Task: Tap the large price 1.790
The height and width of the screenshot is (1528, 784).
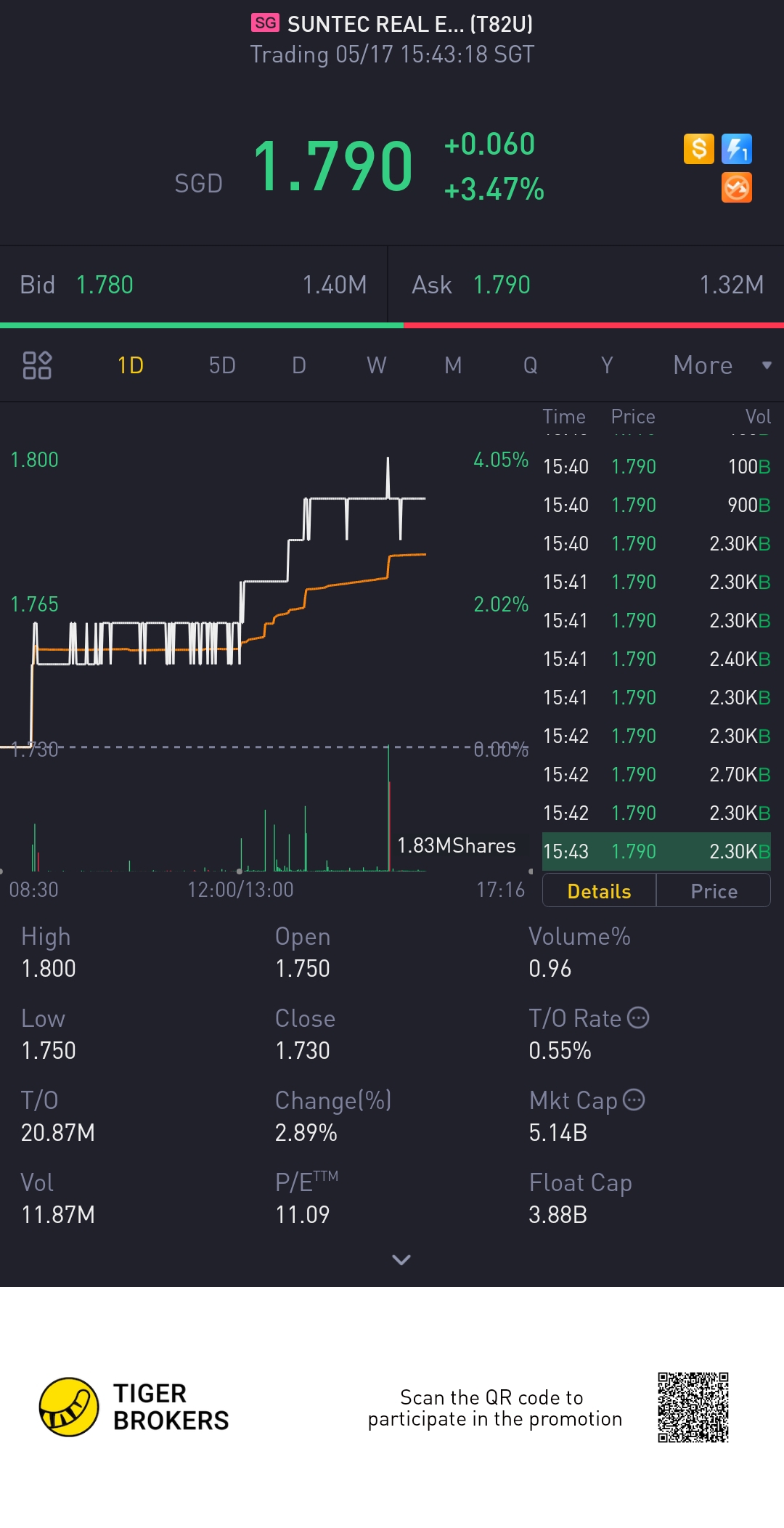Action: coord(333,167)
